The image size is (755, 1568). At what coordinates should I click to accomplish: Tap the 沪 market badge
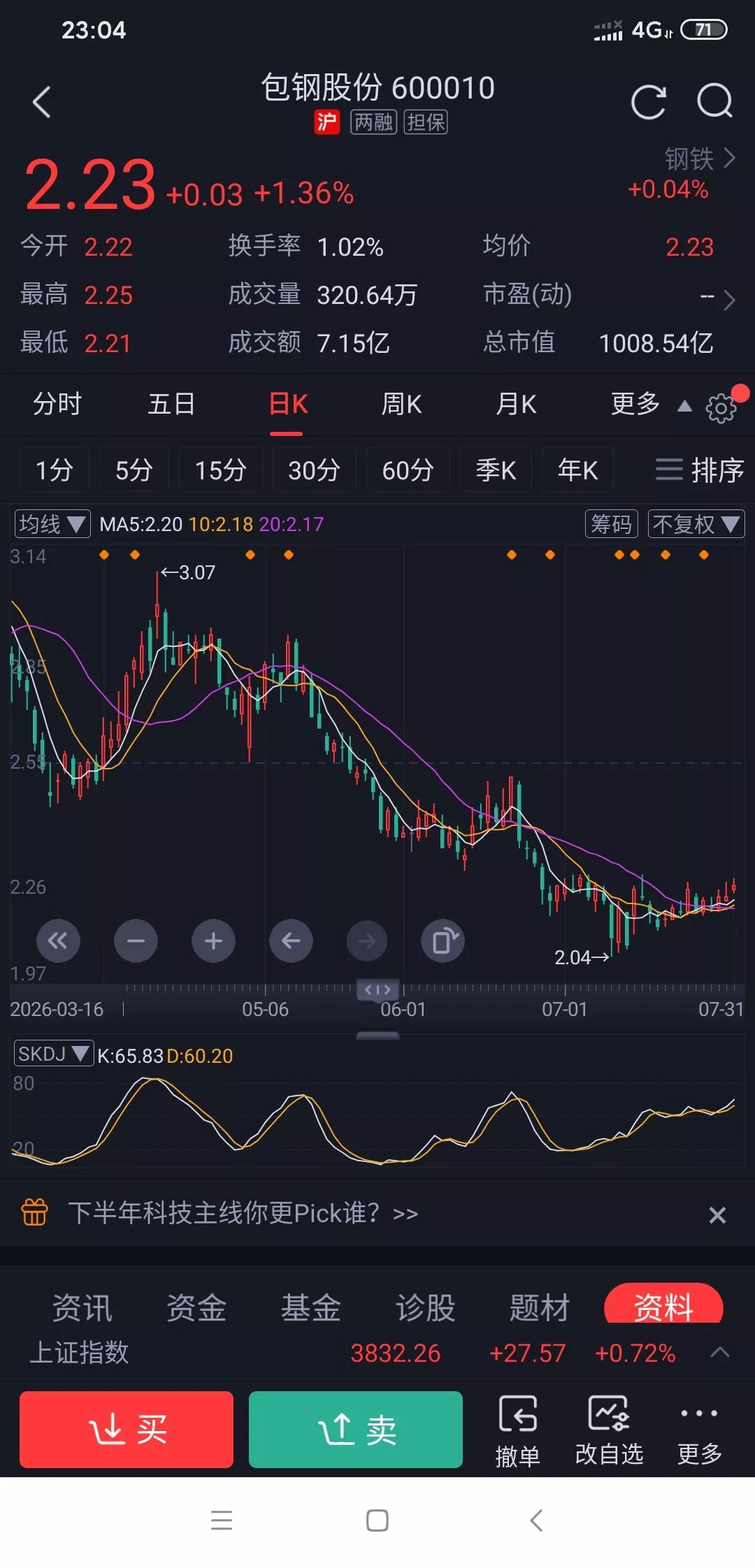pyautogui.click(x=326, y=122)
